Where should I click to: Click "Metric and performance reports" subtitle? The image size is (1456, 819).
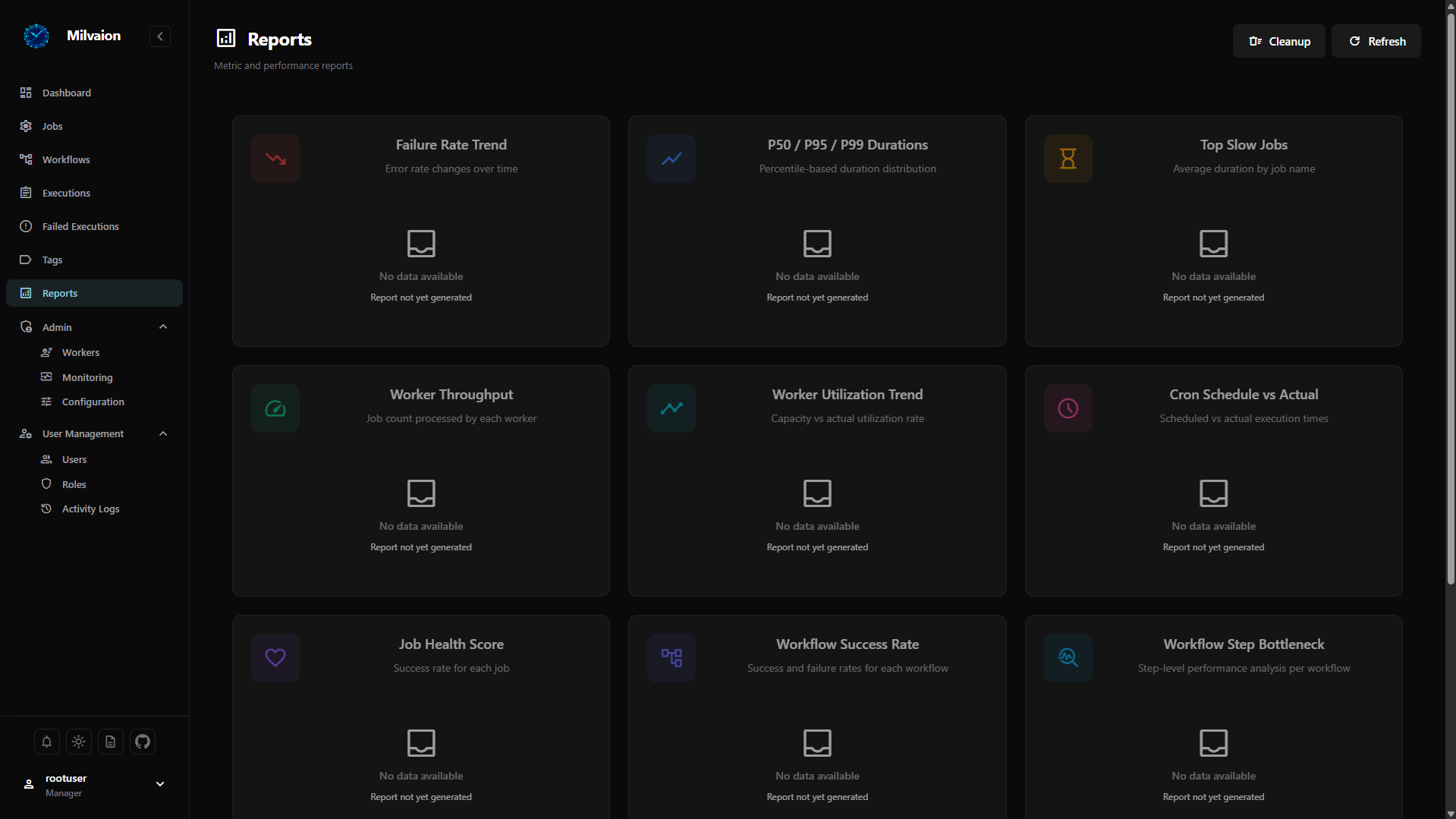coord(283,66)
